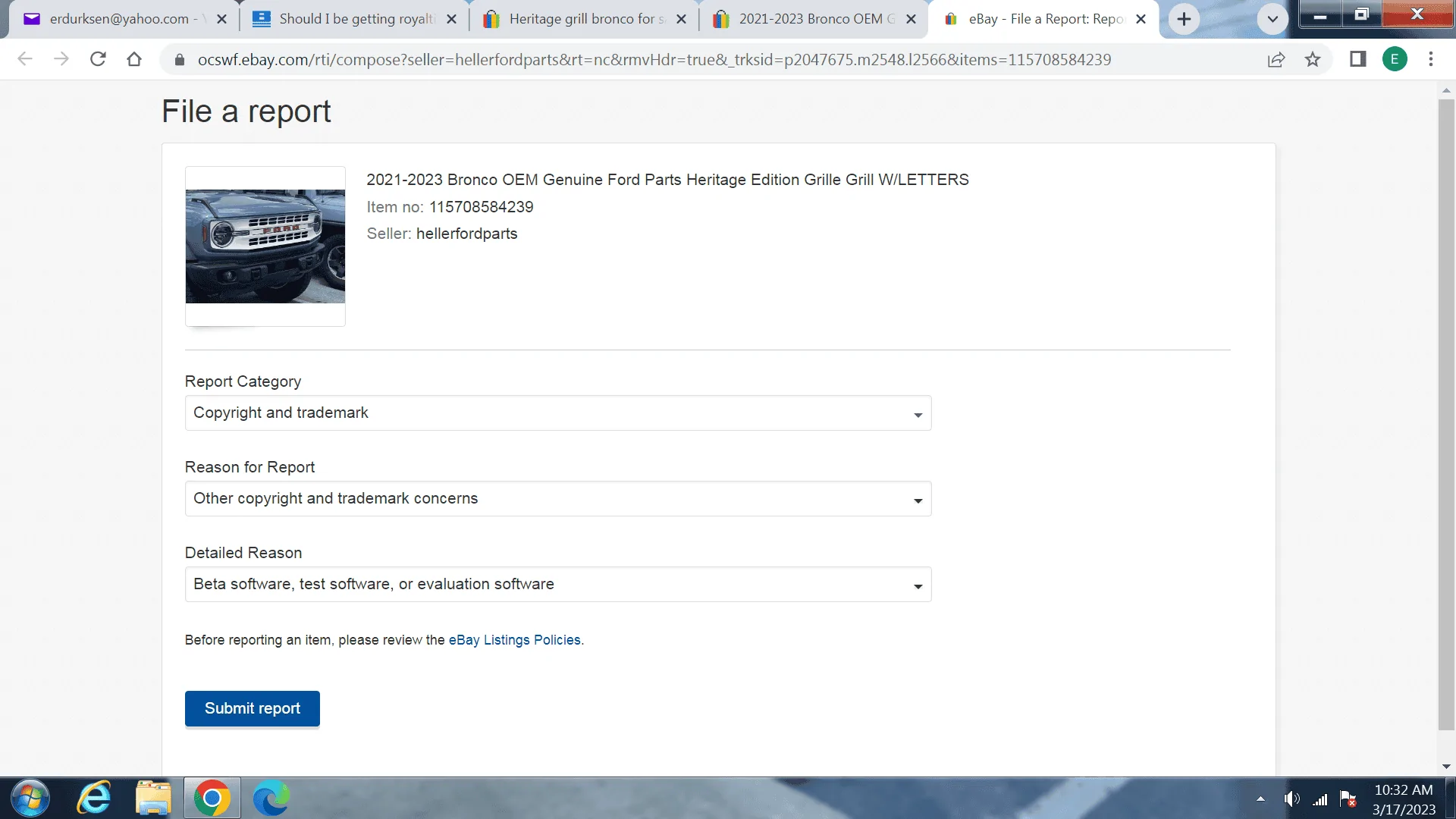The width and height of the screenshot is (1456, 819).
Task: Open the Windows Start menu
Action: 30,799
